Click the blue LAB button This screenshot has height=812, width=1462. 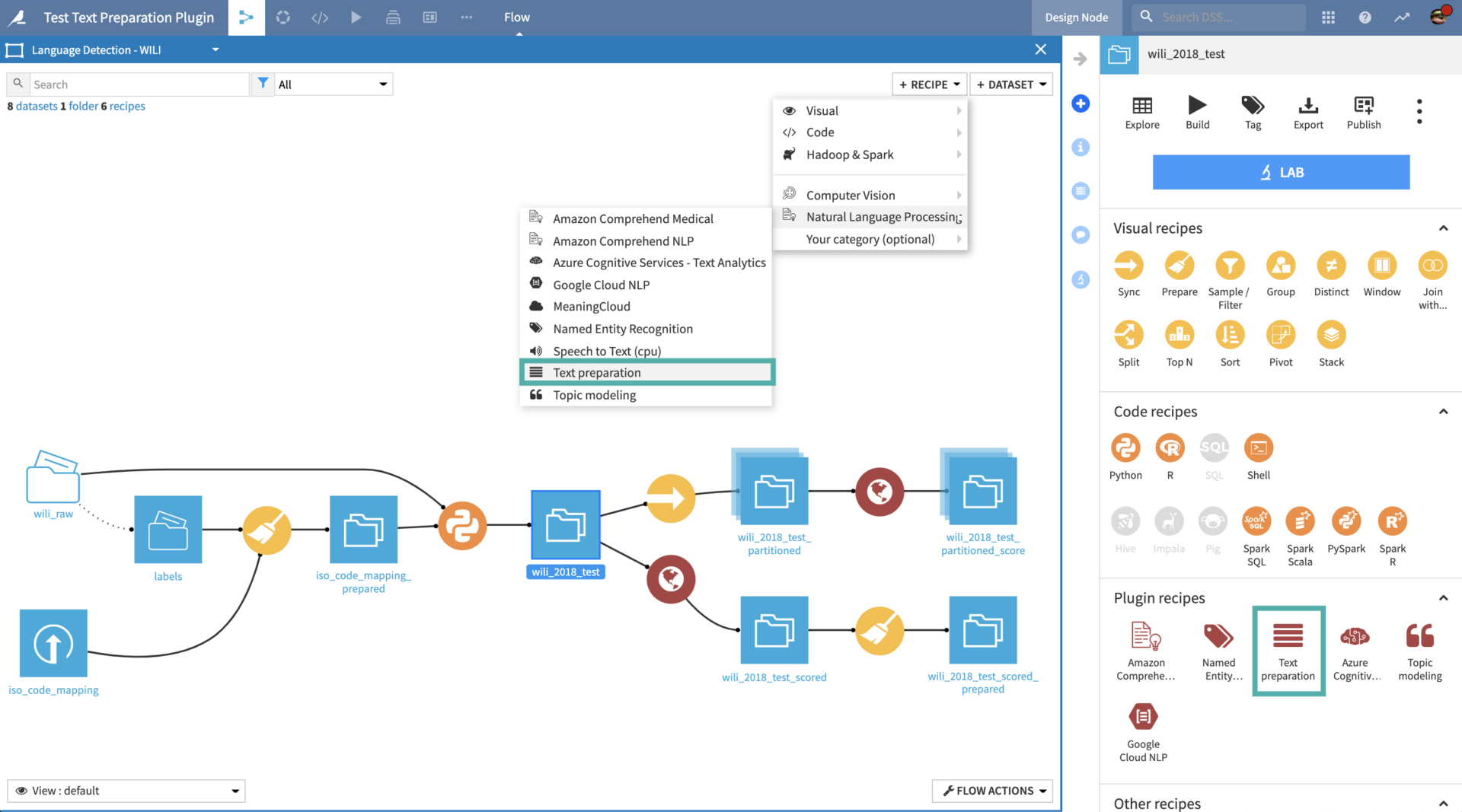1280,173
